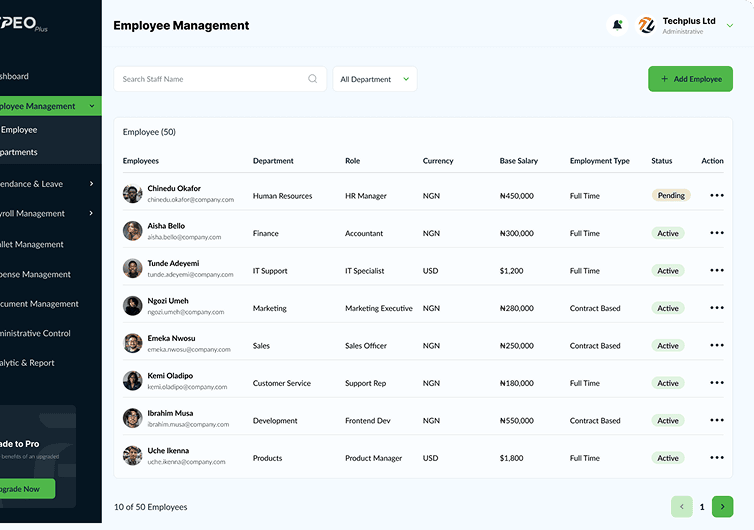The height and width of the screenshot is (530, 754).
Task: Click Emeka Nwosu's avatar photo
Action: 133,343
